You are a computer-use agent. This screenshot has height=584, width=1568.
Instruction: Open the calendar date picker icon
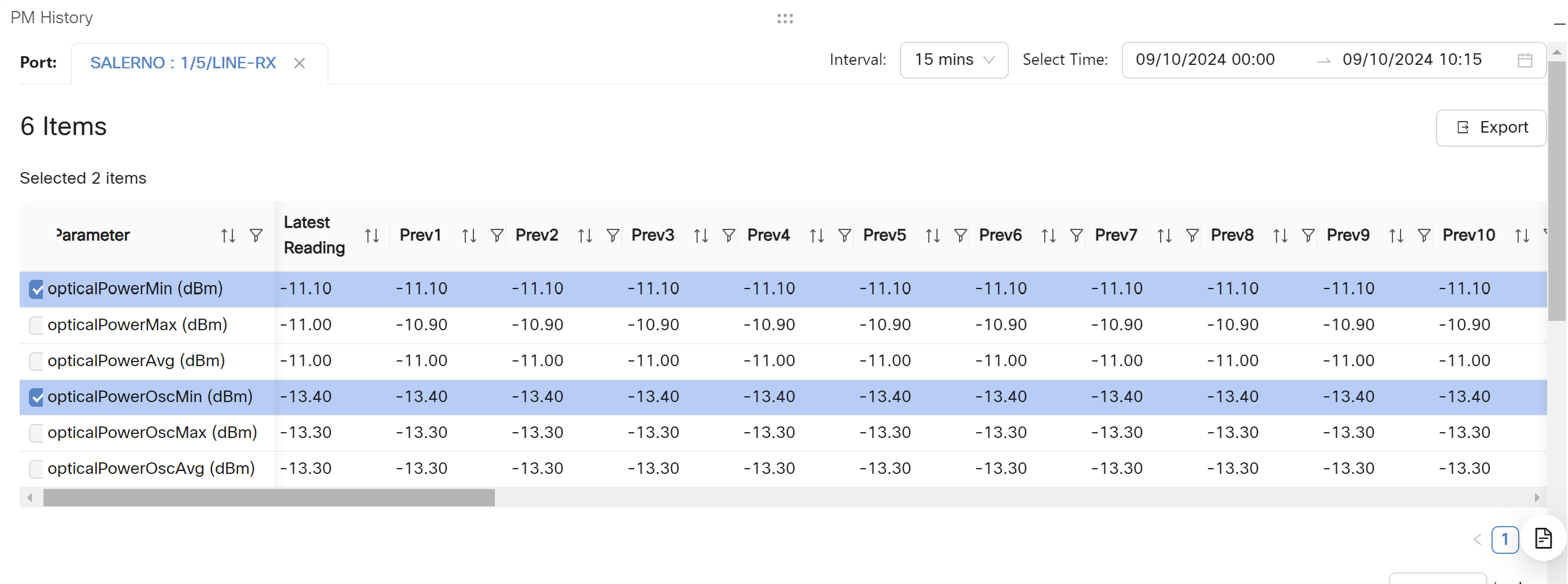click(x=1525, y=60)
